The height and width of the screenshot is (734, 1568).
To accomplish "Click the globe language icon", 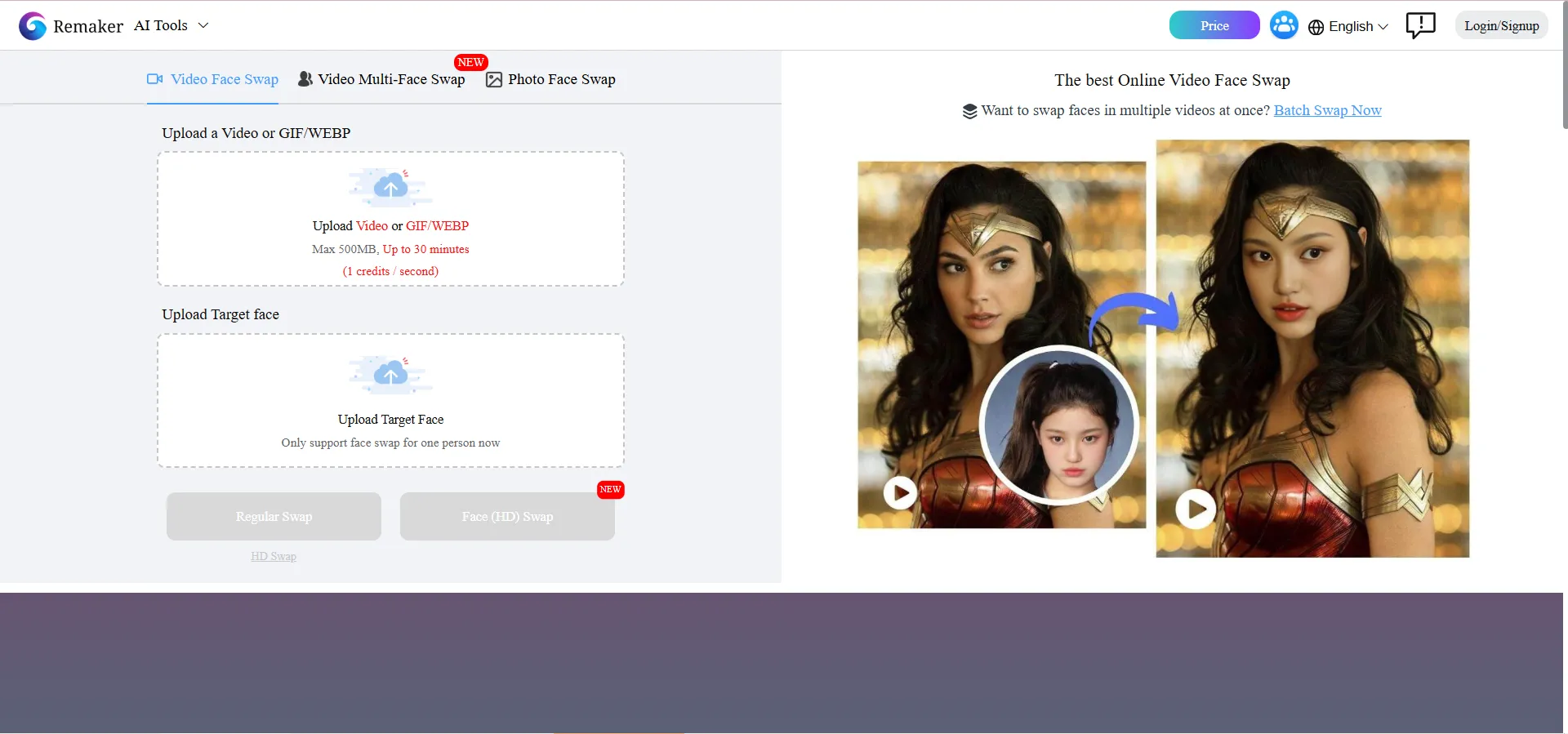I will (x=1316, y=27).
